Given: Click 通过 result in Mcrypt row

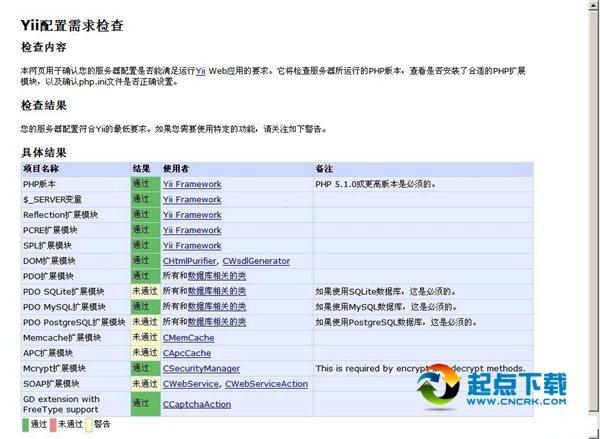Looking at the screenshot, I should pyautogui.click(x=145, y=368).
